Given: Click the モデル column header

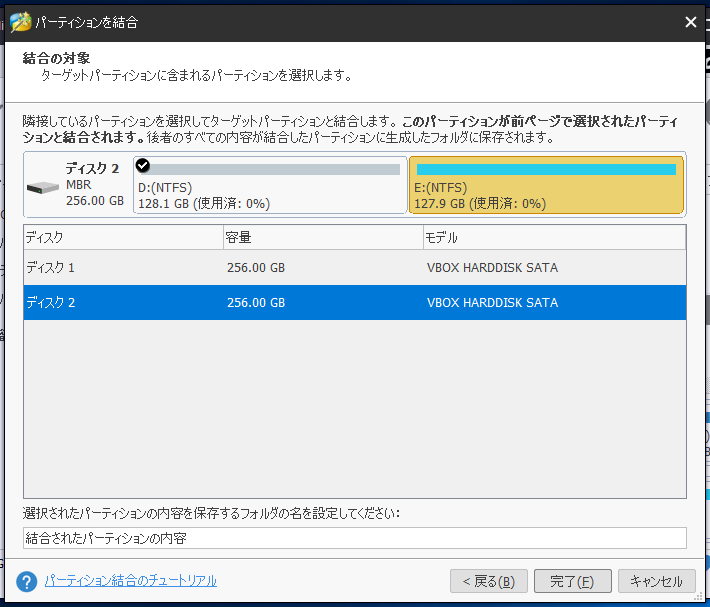Looking at the screenshot, I should [x=555, y=237].
